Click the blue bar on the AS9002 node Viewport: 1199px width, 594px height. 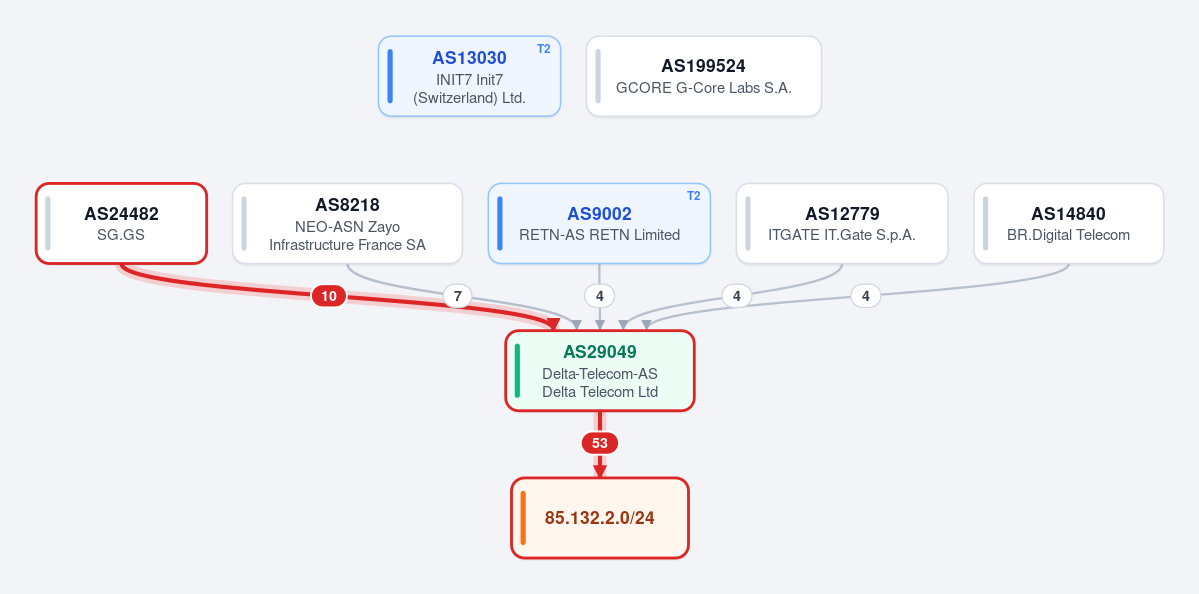pos(500,223)
